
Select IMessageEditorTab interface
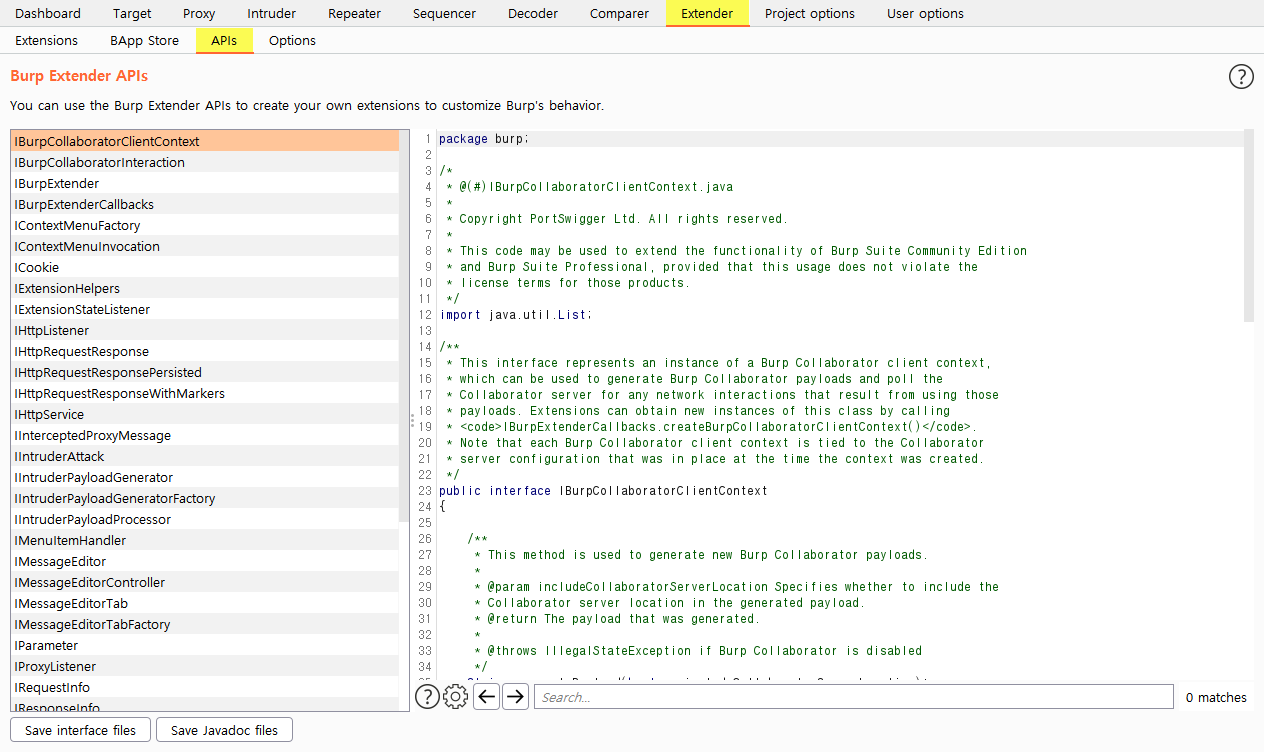[204, 603]
